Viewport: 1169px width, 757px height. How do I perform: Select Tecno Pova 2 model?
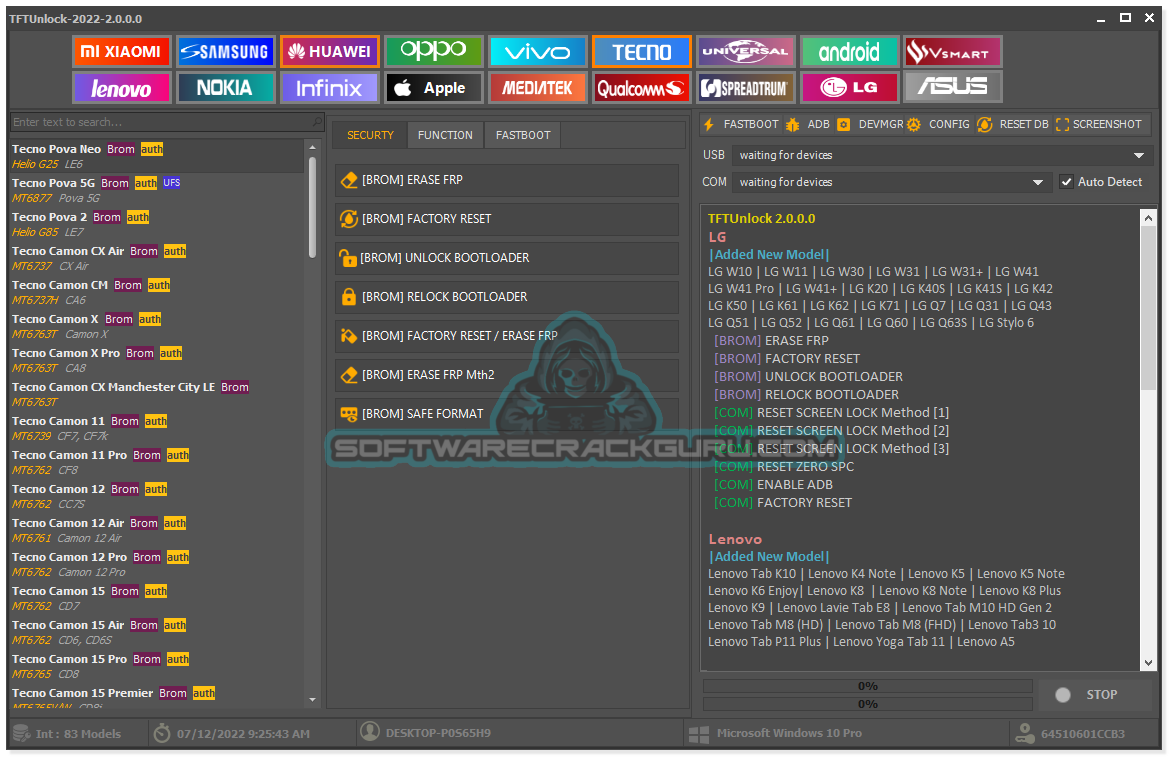click(157, 224)
